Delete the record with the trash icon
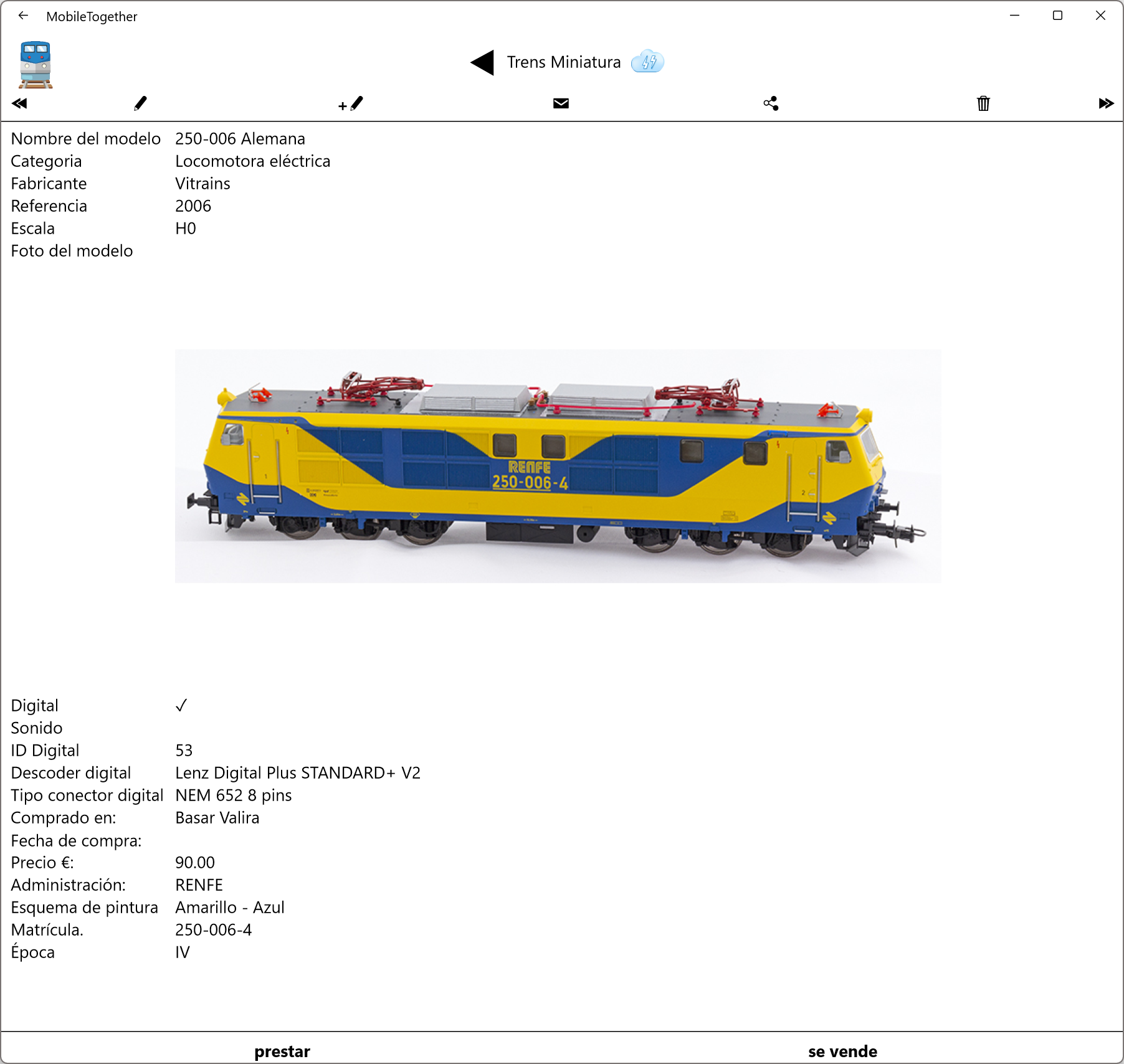 point(983,103)
